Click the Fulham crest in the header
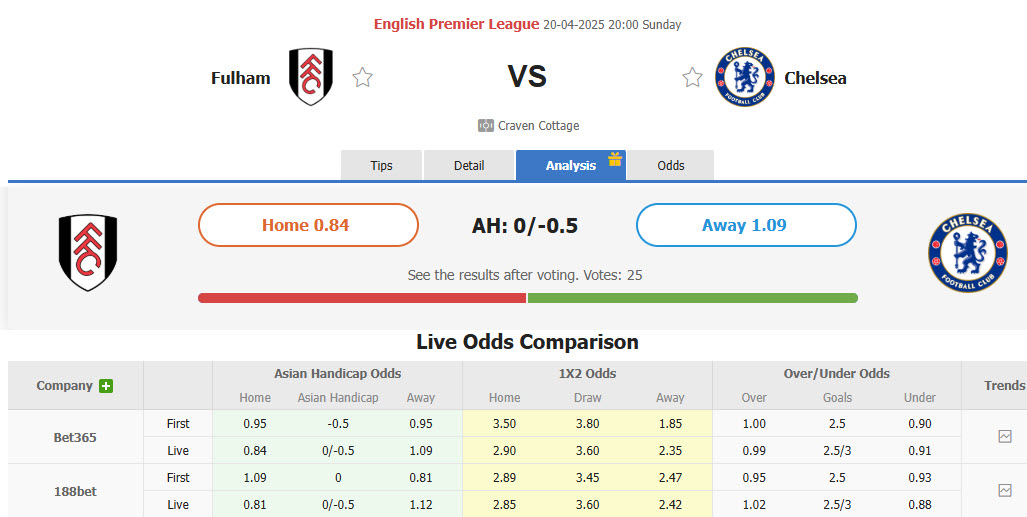The image size is (1027, 517). 310,77
